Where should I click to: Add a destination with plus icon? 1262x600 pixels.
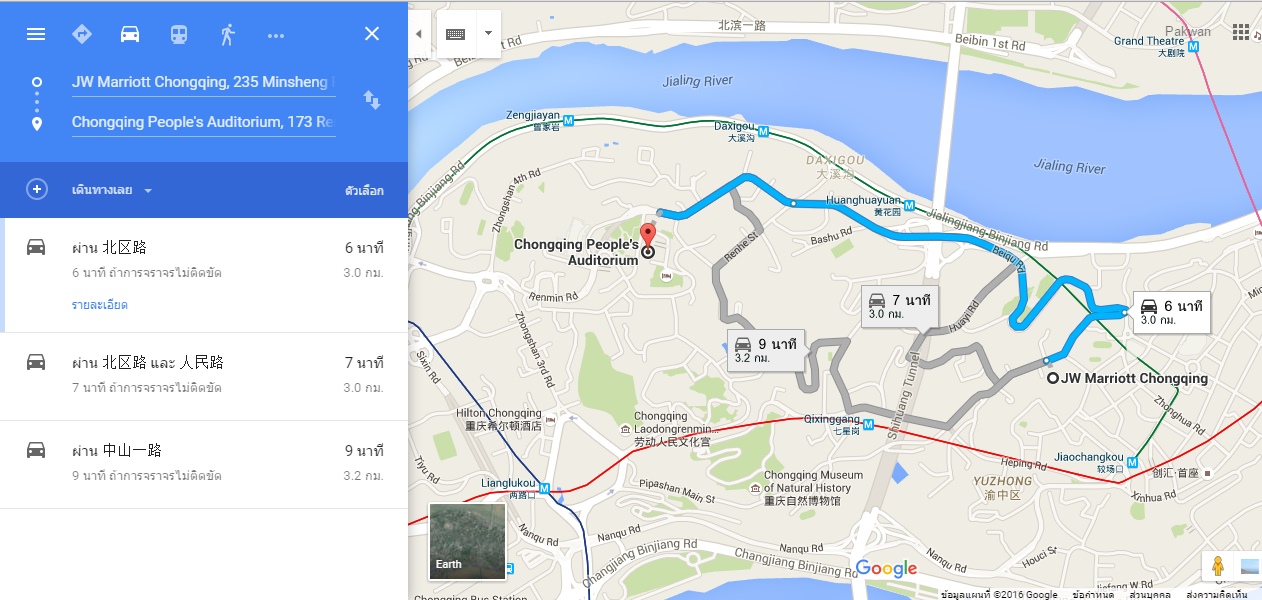37,190
